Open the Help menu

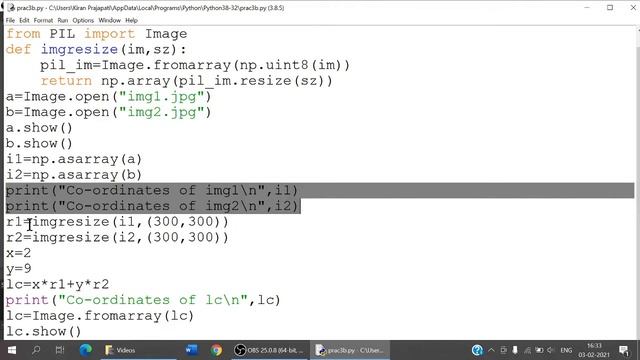pyautogui.click(x=131, y=20)
